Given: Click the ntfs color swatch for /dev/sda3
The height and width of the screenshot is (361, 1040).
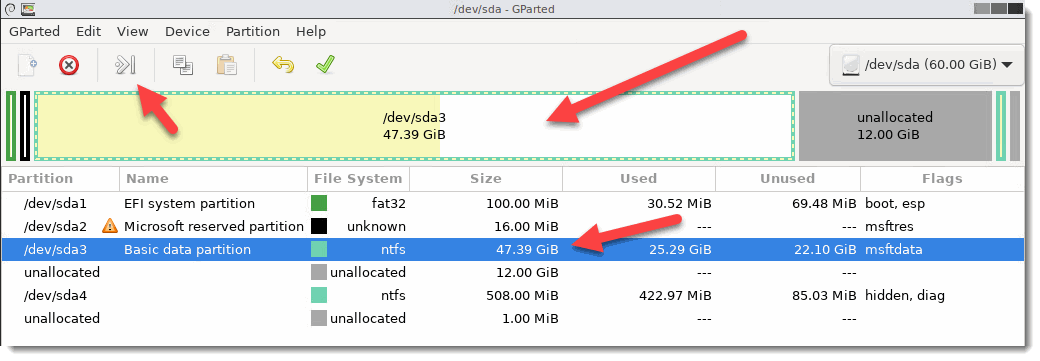Looking at the screenshot, I should [x=318, y=250].
